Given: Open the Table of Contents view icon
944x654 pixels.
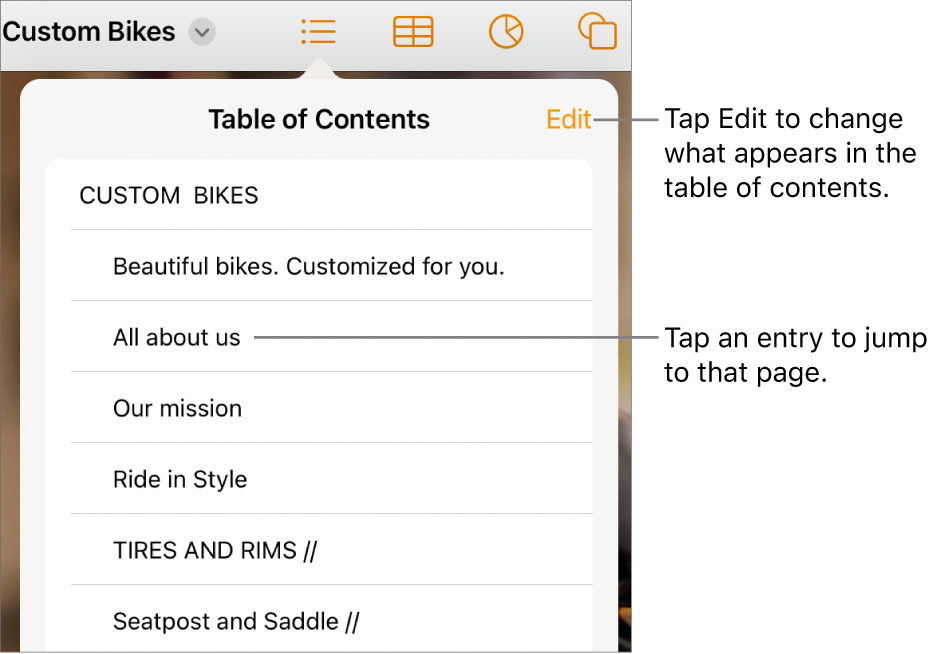Looking at the screenshot, I should click(318, 31).
